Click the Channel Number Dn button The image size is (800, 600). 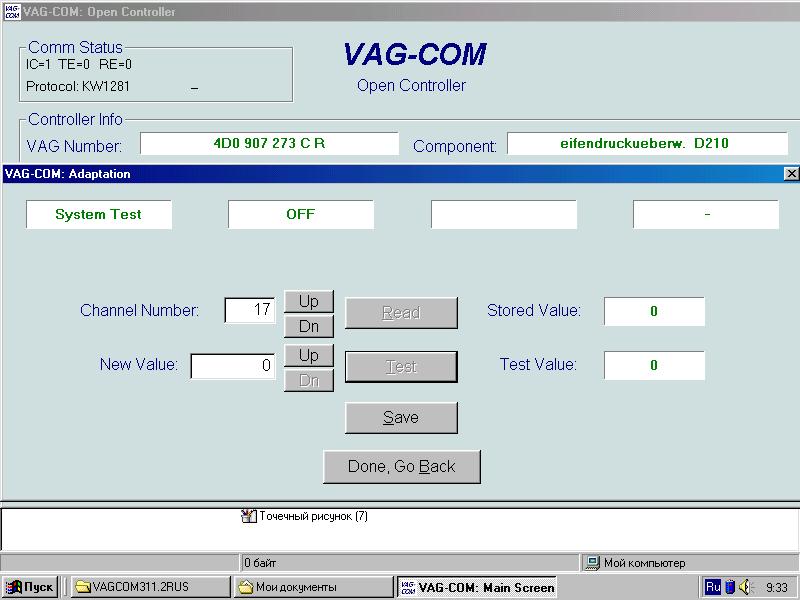click(x=308, y=326)
